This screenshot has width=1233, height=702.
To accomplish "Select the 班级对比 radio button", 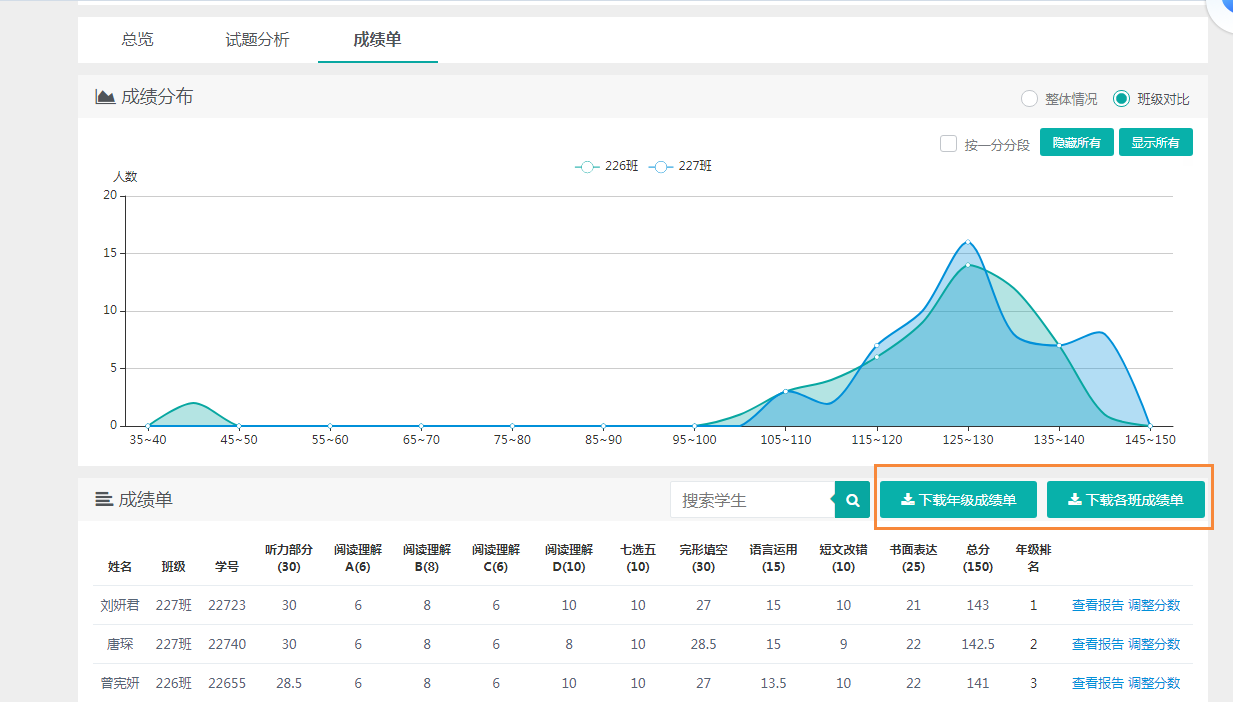I will 1121,99.
